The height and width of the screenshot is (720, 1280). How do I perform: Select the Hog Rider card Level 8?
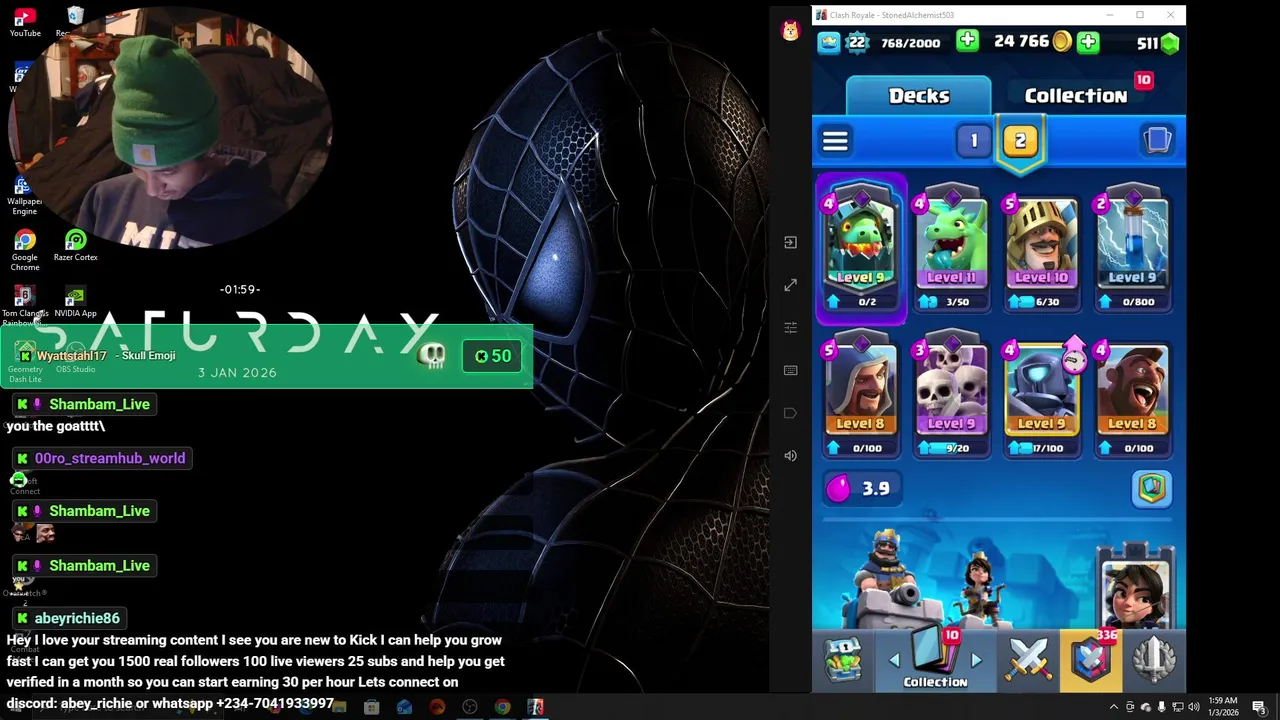click(1132, 396)
